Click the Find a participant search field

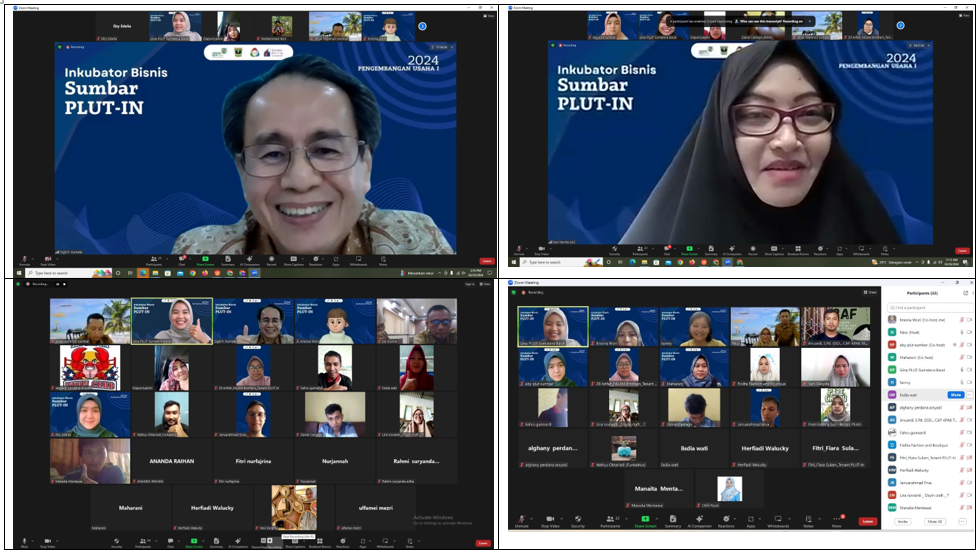click(x=931, y=308)
